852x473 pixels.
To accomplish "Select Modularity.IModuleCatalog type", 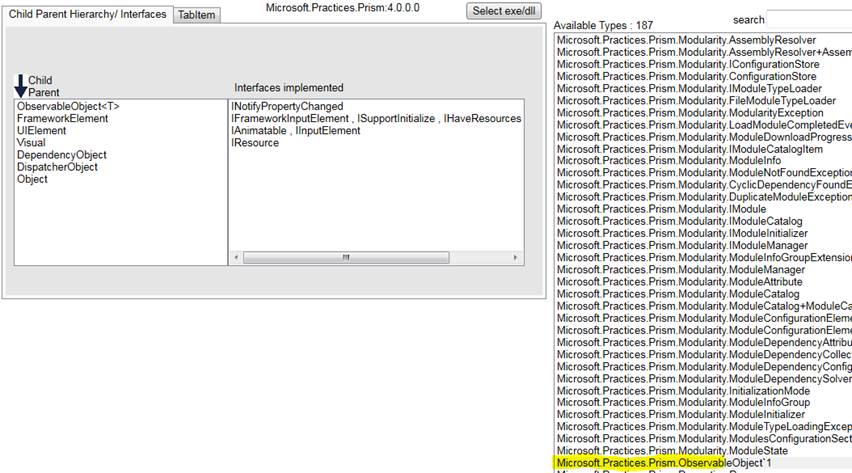I will (679, 221).
